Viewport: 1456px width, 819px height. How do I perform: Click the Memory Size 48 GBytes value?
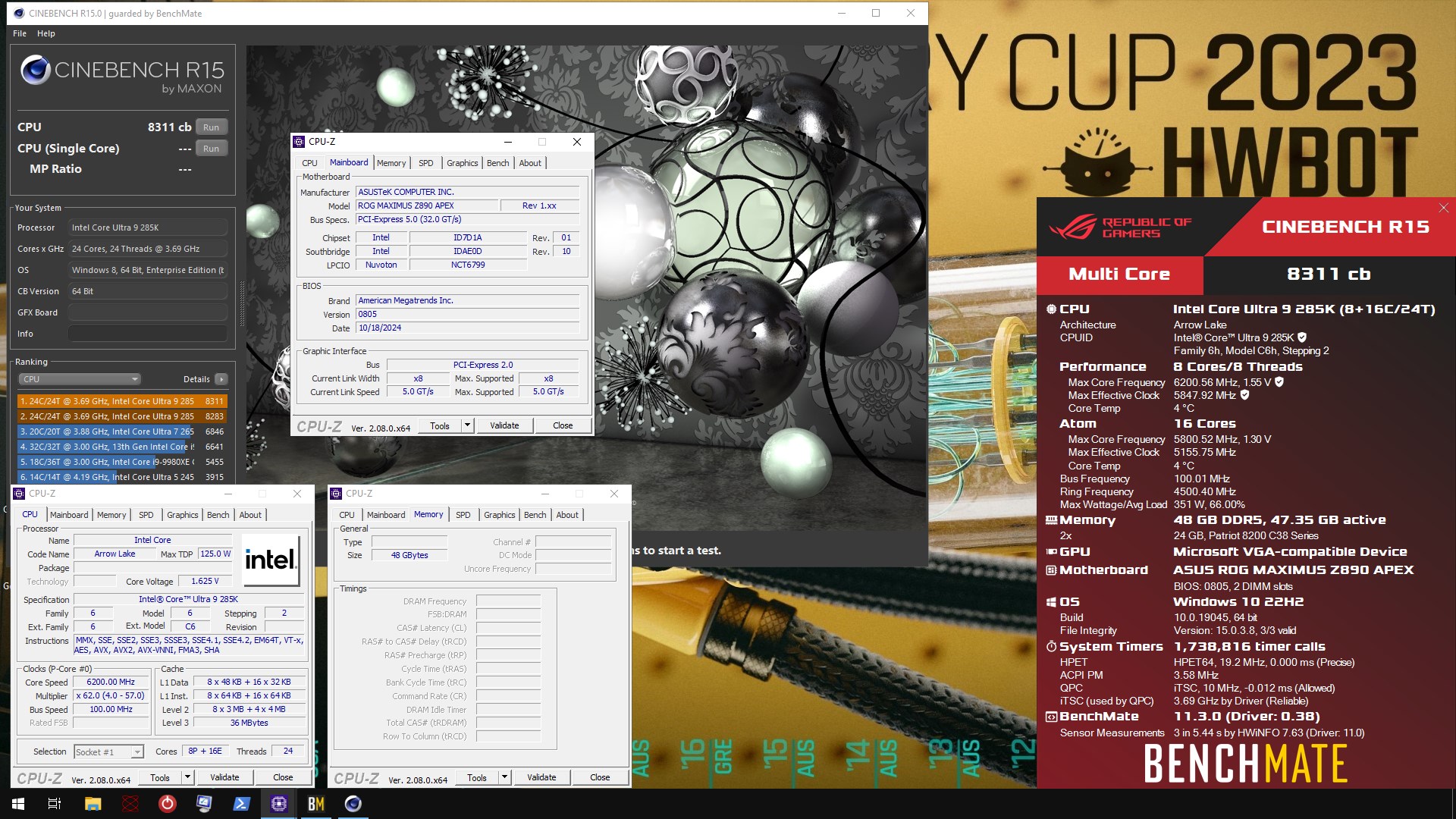pyautogui.click(x=409, y=555)
